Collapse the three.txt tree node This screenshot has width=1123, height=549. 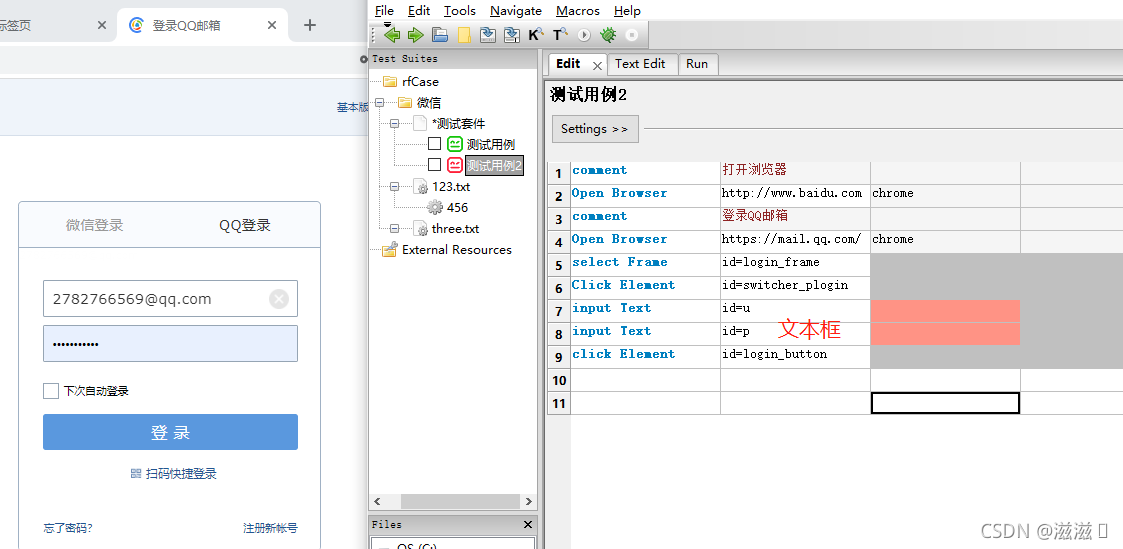click(395, 228)
